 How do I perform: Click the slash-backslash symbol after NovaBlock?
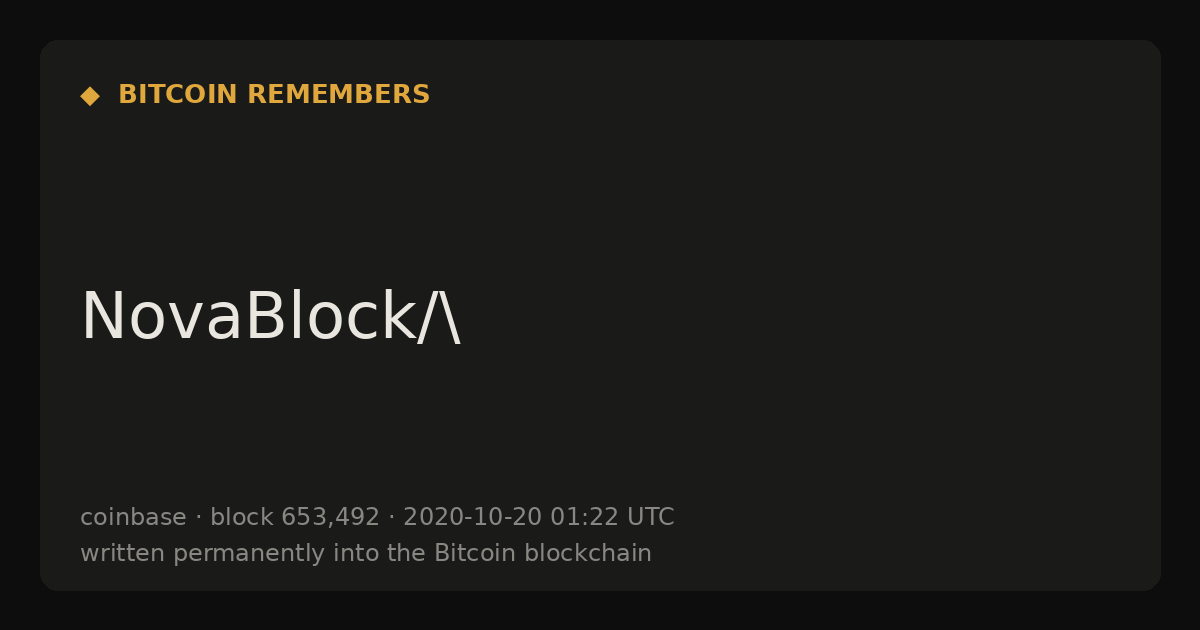tap(439, 317)
